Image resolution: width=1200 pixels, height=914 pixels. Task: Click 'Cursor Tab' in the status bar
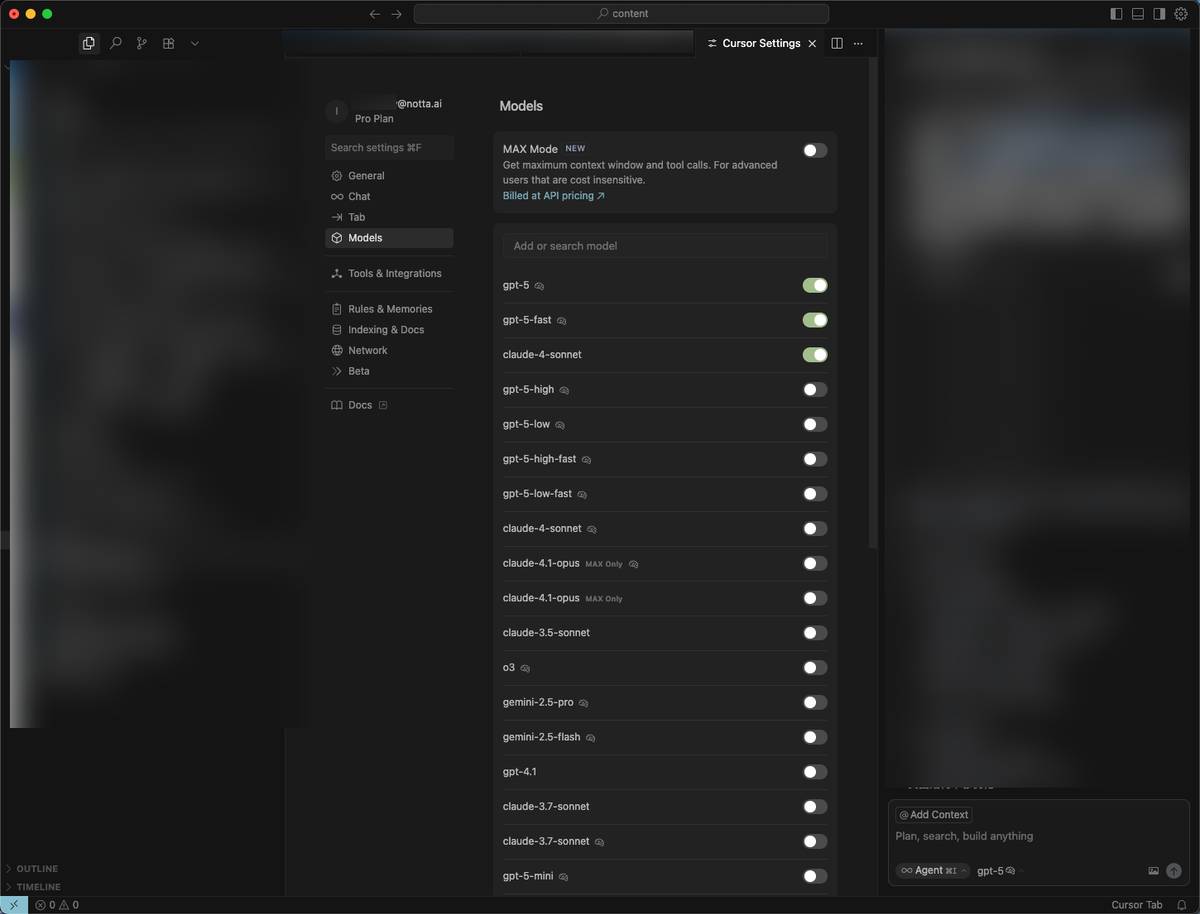[x=1137, y=905]
